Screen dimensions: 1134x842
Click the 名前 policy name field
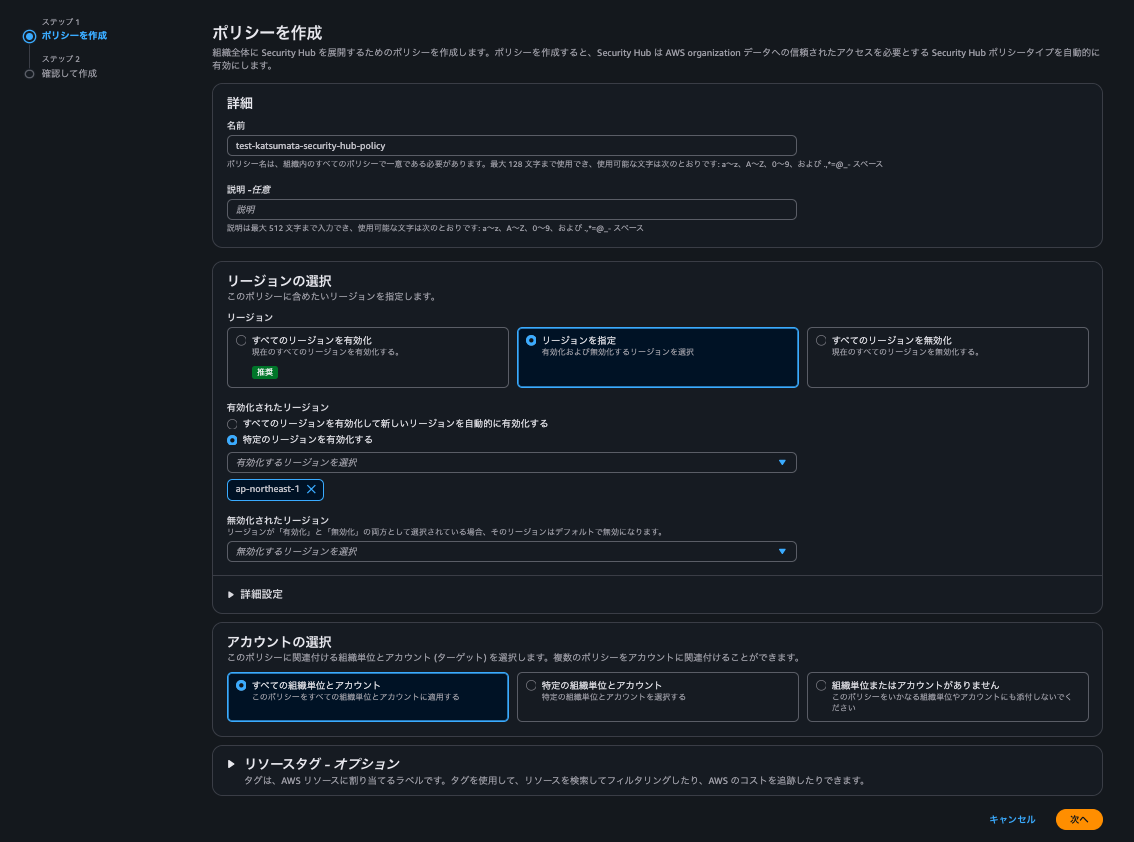pos(511,145)
